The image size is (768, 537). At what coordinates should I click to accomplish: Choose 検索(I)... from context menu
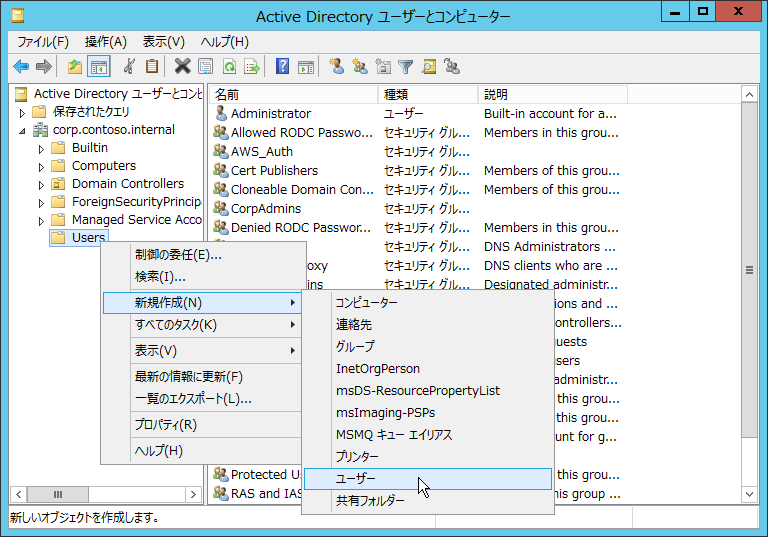[x=201, y=277]
